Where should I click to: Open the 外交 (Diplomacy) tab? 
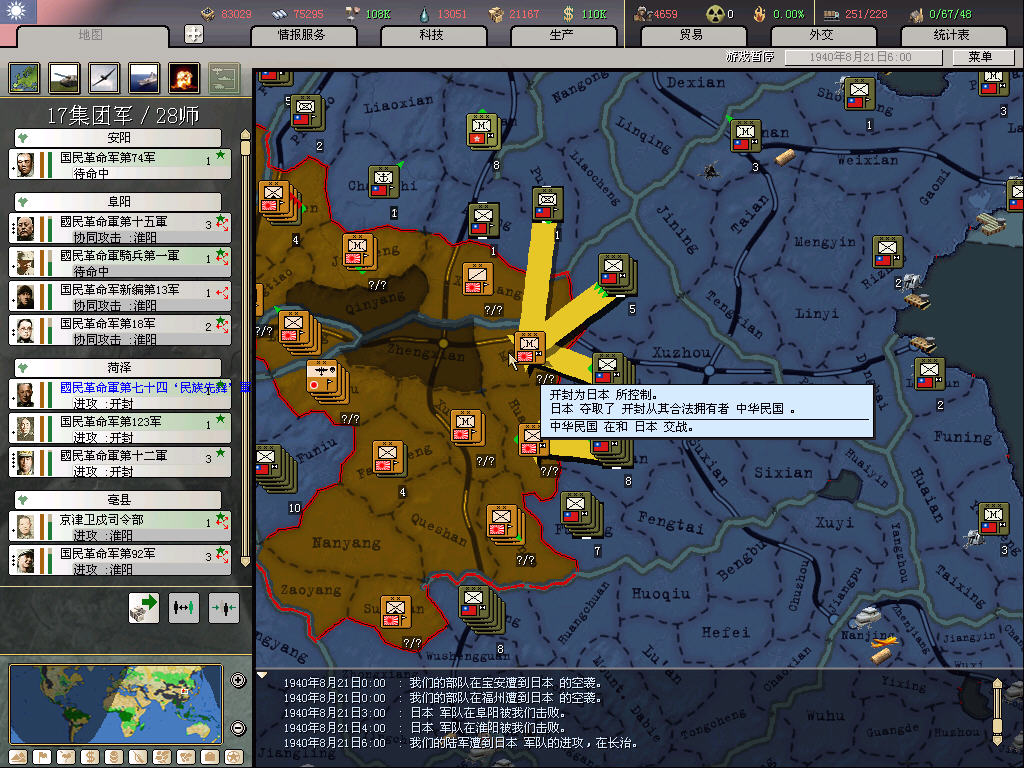coord(820,35)
